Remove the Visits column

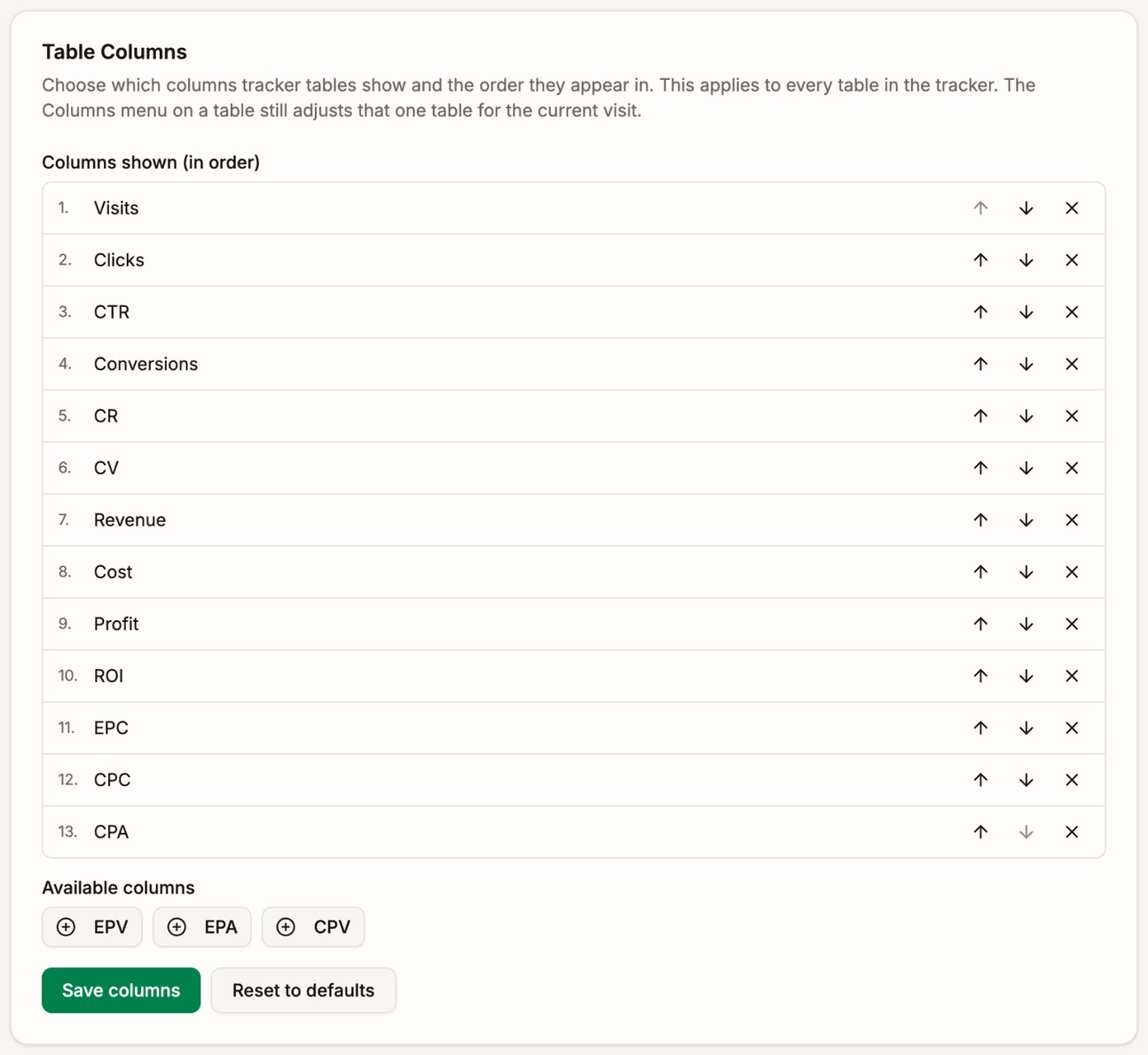pyautogui.click(x=1072, y=209)
